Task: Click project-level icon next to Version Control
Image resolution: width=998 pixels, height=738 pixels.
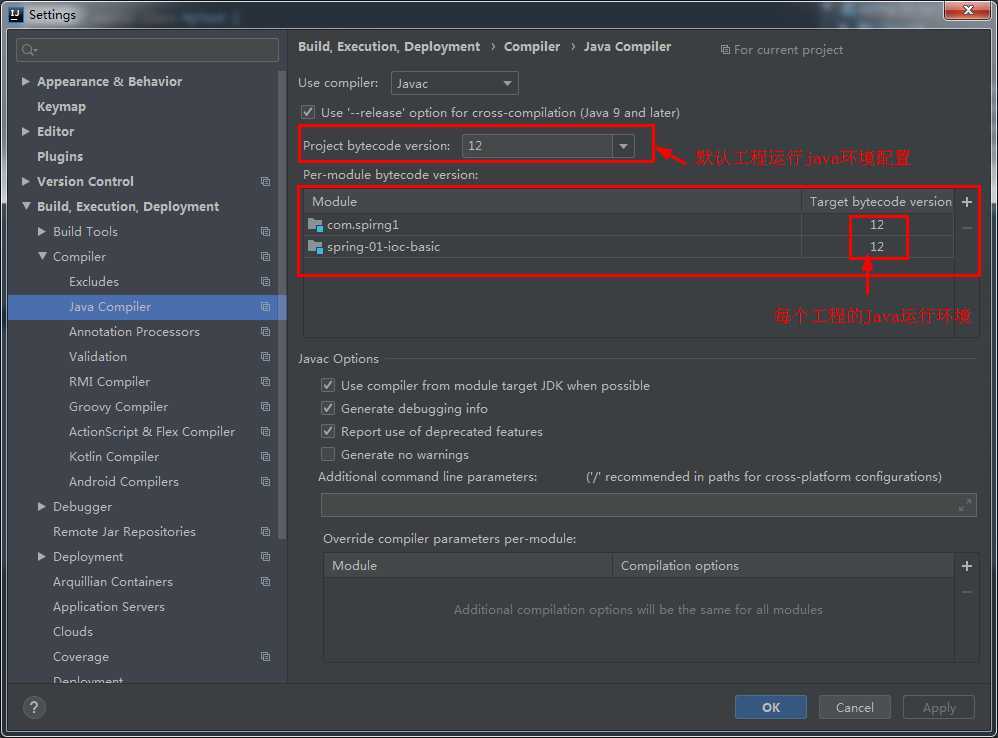Action: click(265, 181)
